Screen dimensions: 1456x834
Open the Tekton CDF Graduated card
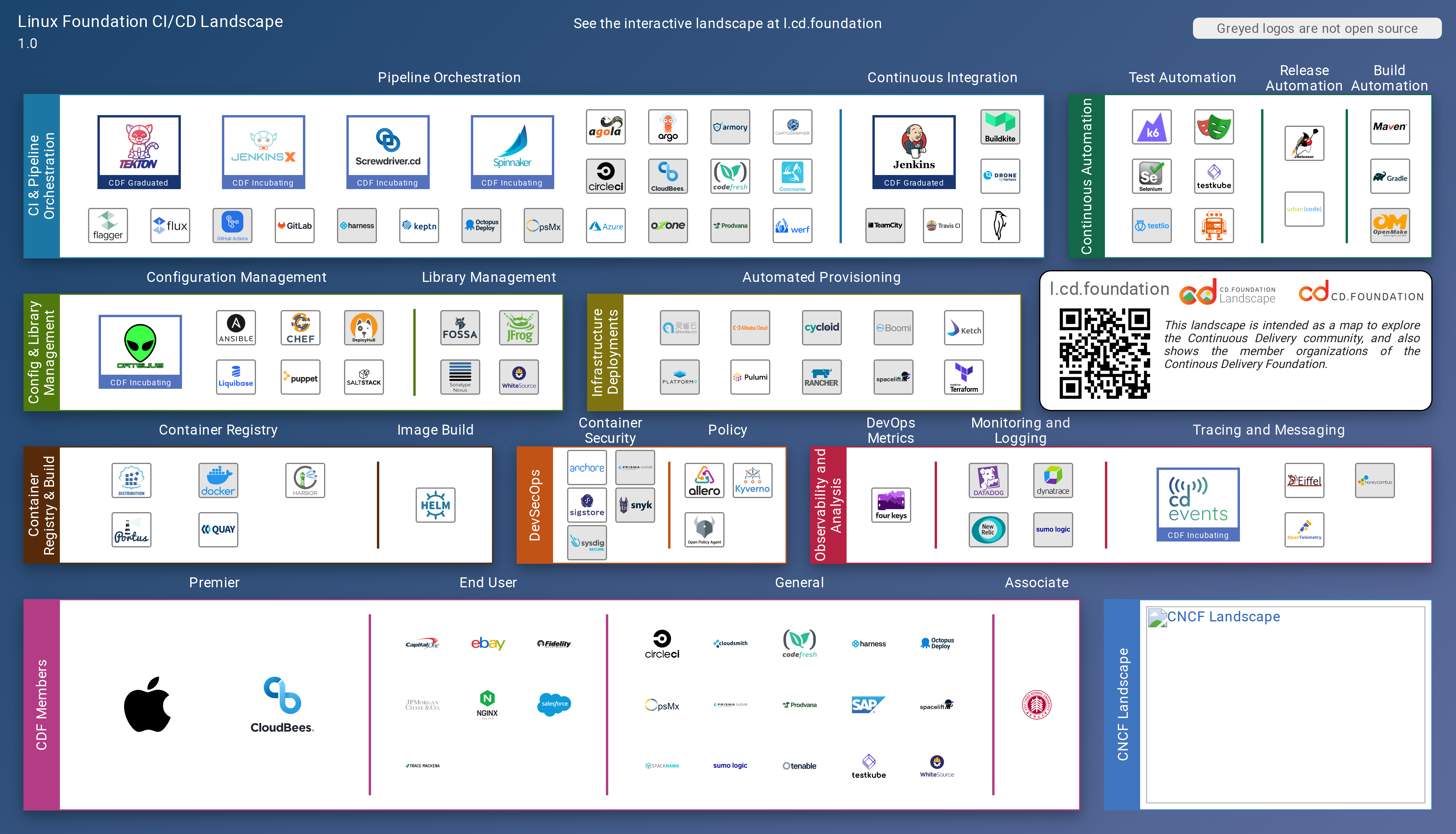[x=139, y=152]
